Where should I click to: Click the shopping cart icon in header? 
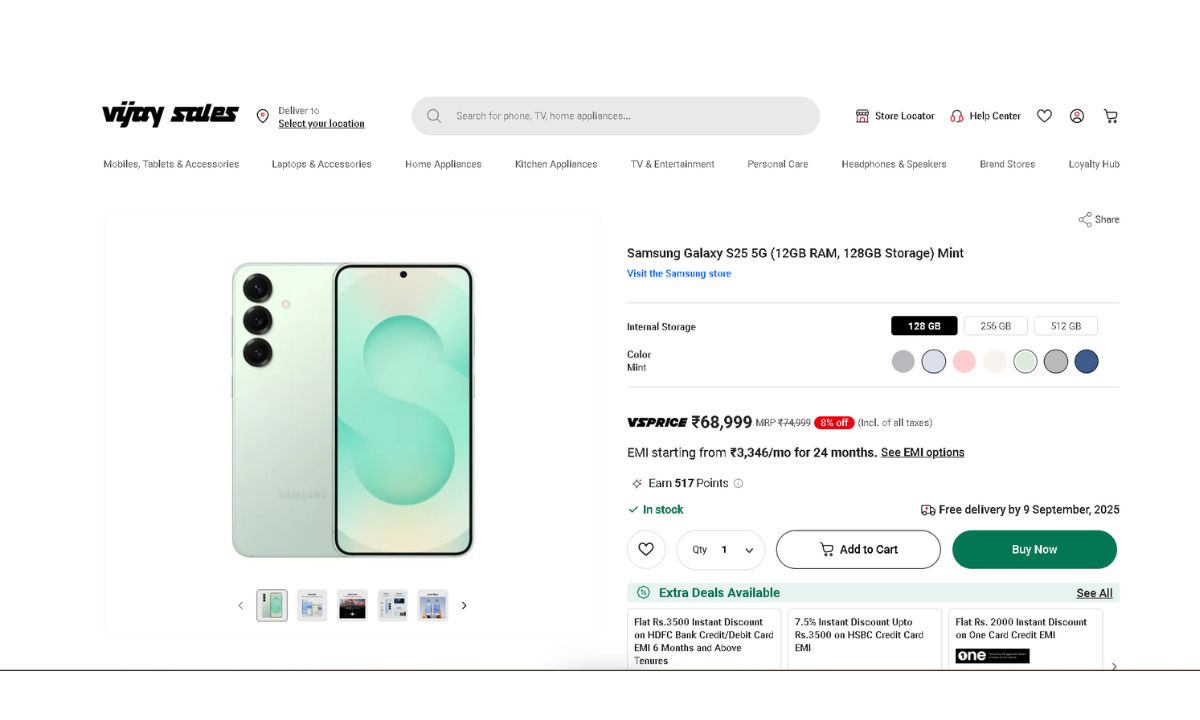1110,116
